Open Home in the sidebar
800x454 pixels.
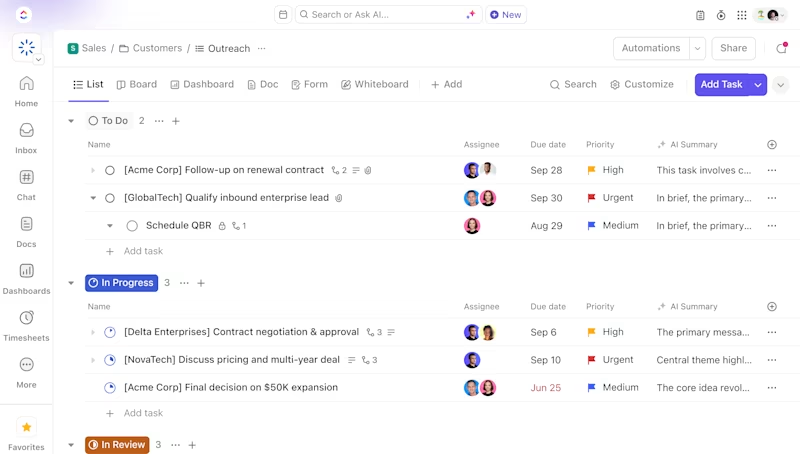[26, 91]
